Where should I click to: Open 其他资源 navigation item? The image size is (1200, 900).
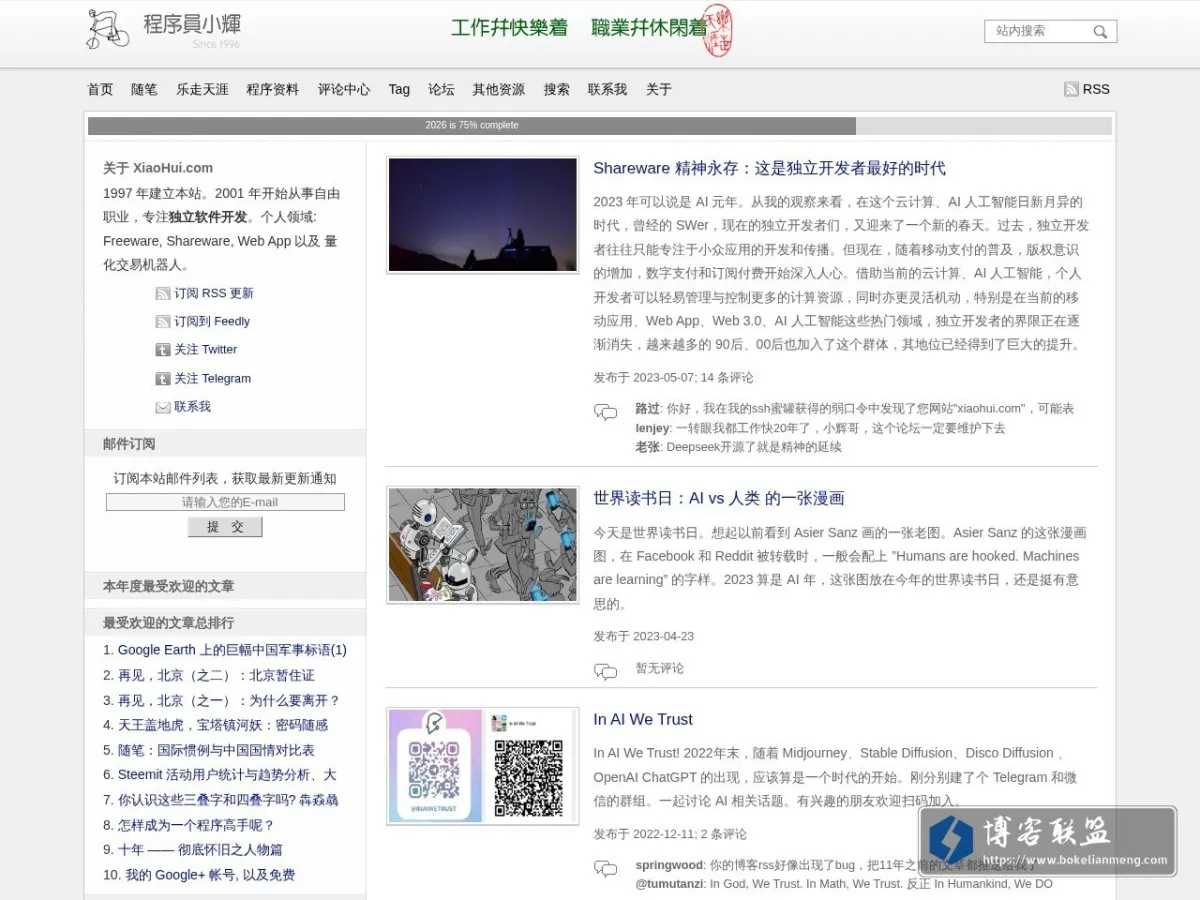(498, 89)
